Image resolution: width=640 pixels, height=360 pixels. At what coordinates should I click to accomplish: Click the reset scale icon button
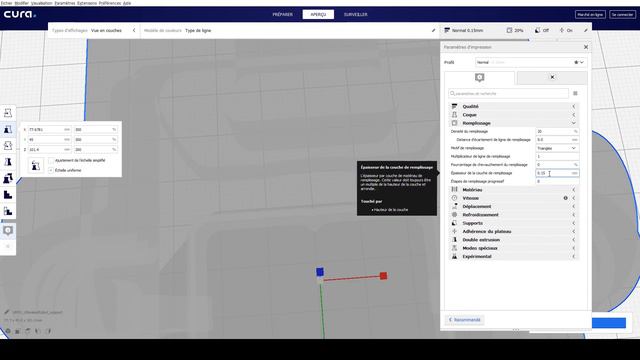tap(36, 165)
